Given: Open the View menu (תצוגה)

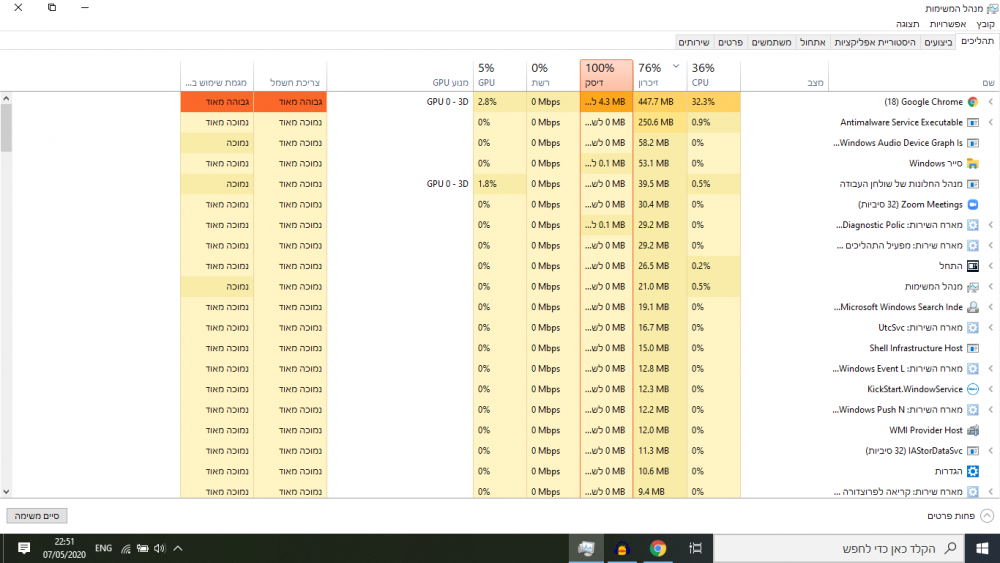Looking at the screenshot, I should [908, 24].
